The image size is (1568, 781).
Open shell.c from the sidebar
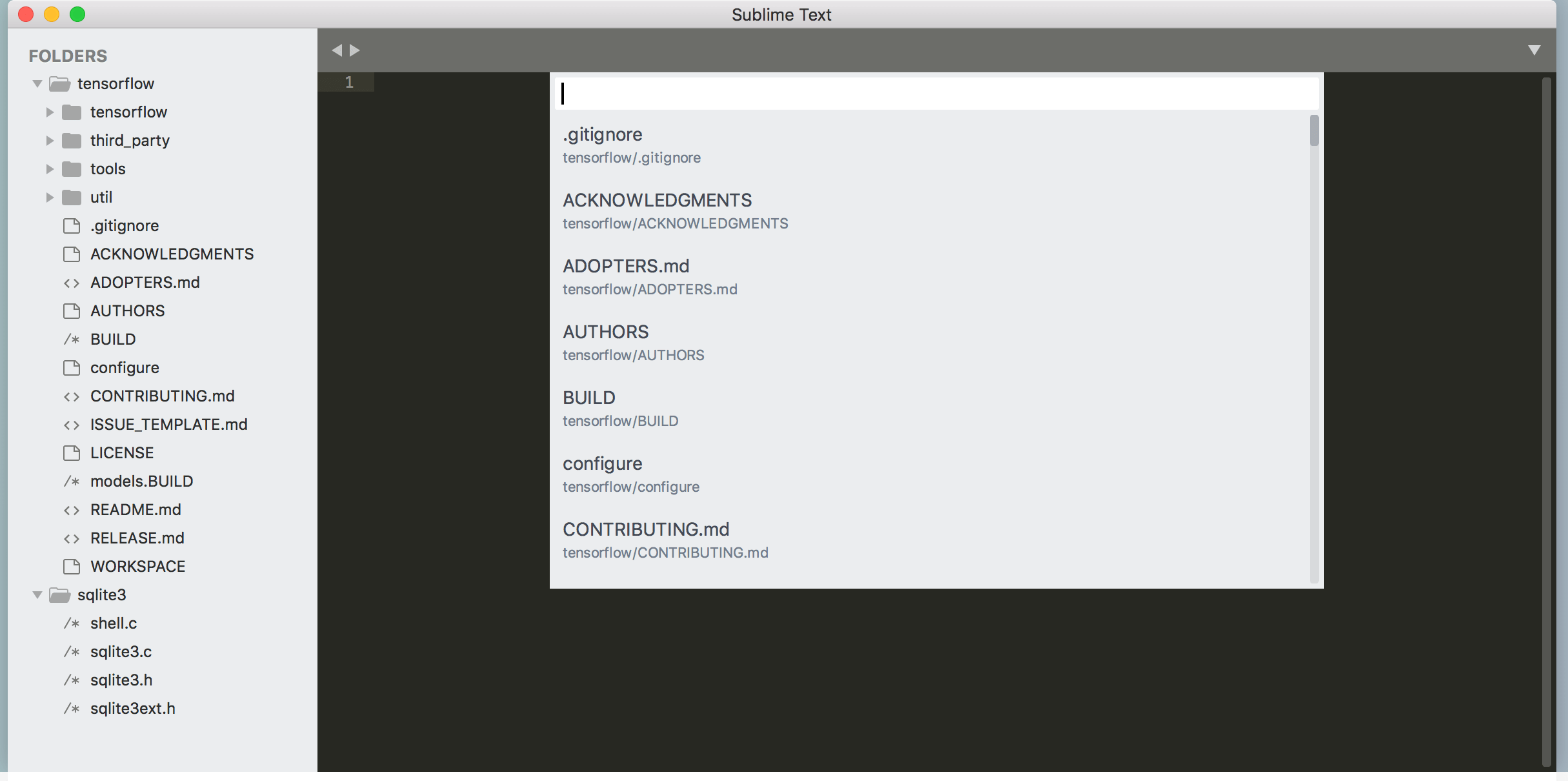114,624
